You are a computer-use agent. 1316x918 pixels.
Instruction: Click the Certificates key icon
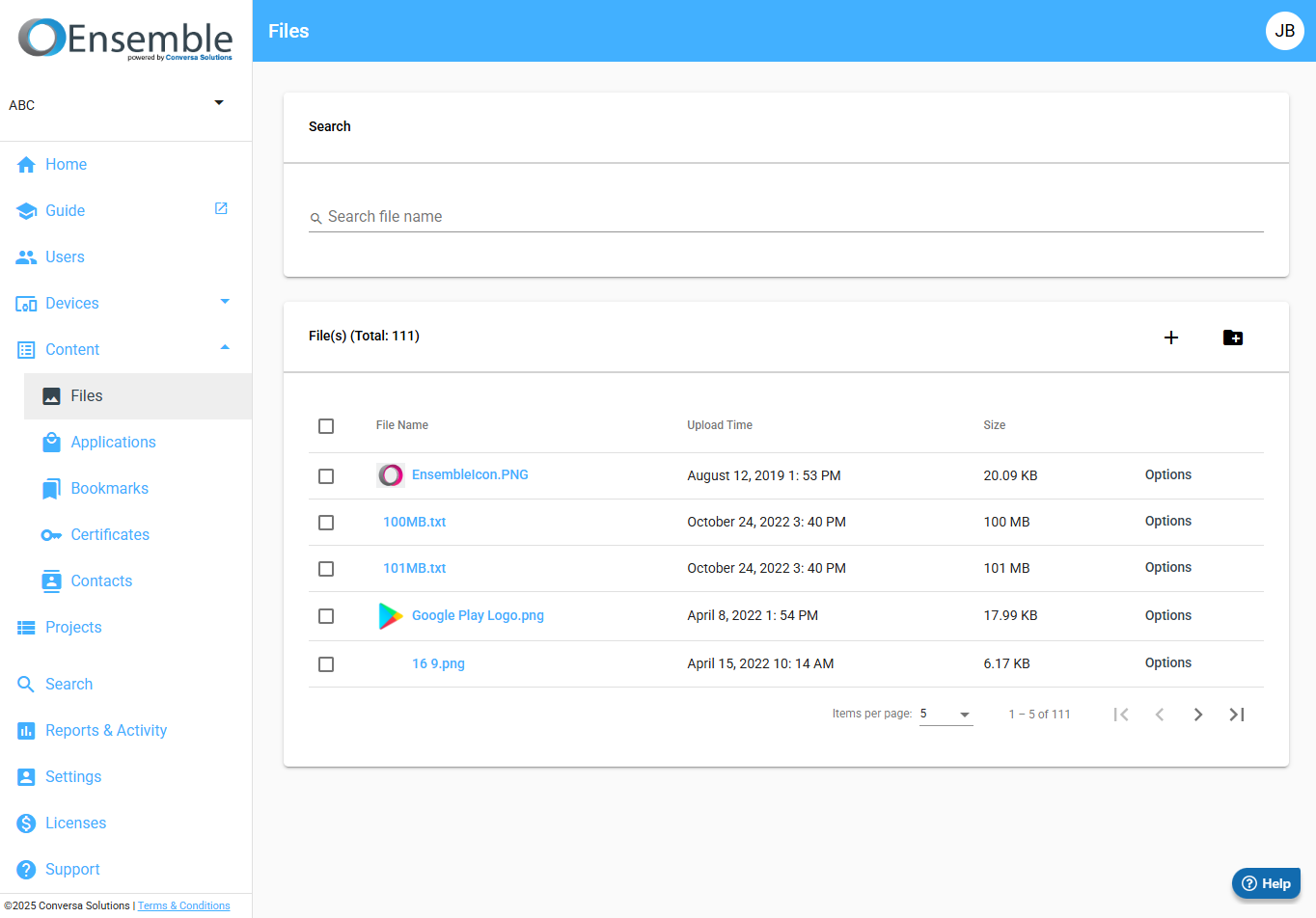[x=51, y=535]
